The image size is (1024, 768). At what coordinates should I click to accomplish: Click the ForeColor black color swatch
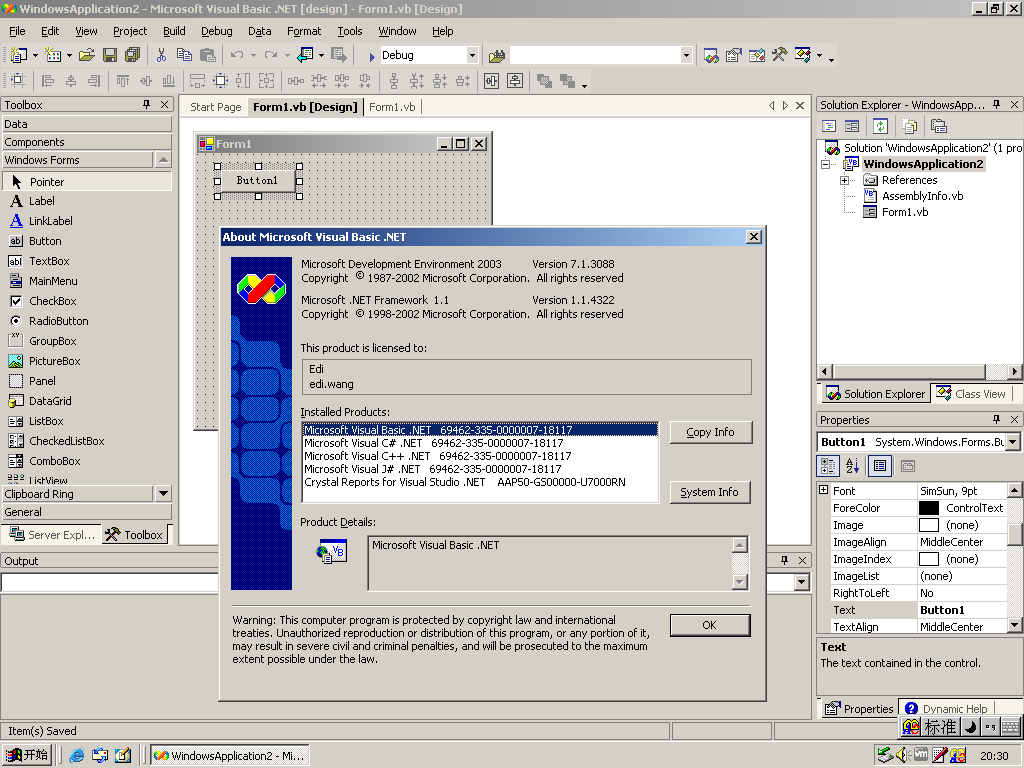coord(929,508)
